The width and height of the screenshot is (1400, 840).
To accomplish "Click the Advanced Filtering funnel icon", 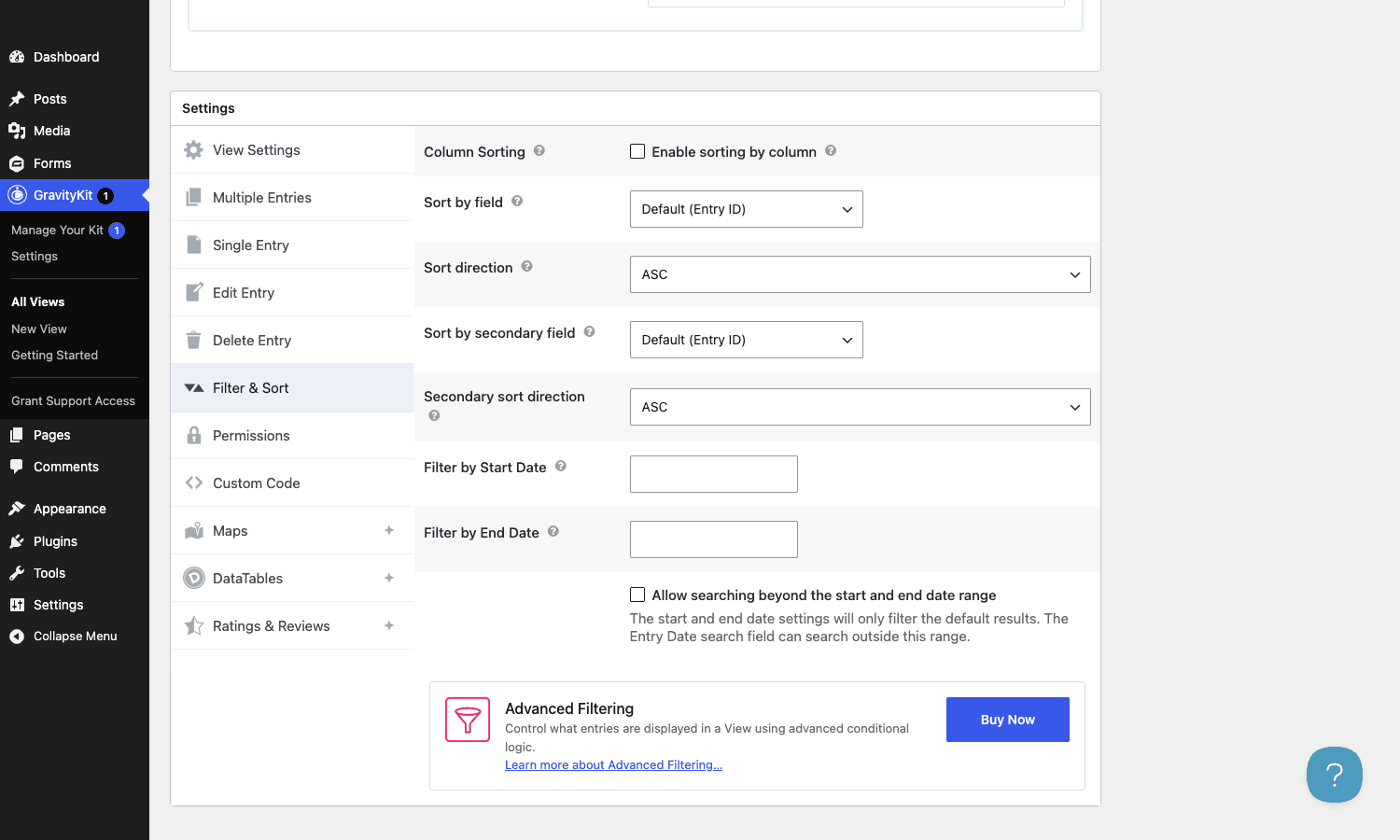I will (x=468, y=720).
